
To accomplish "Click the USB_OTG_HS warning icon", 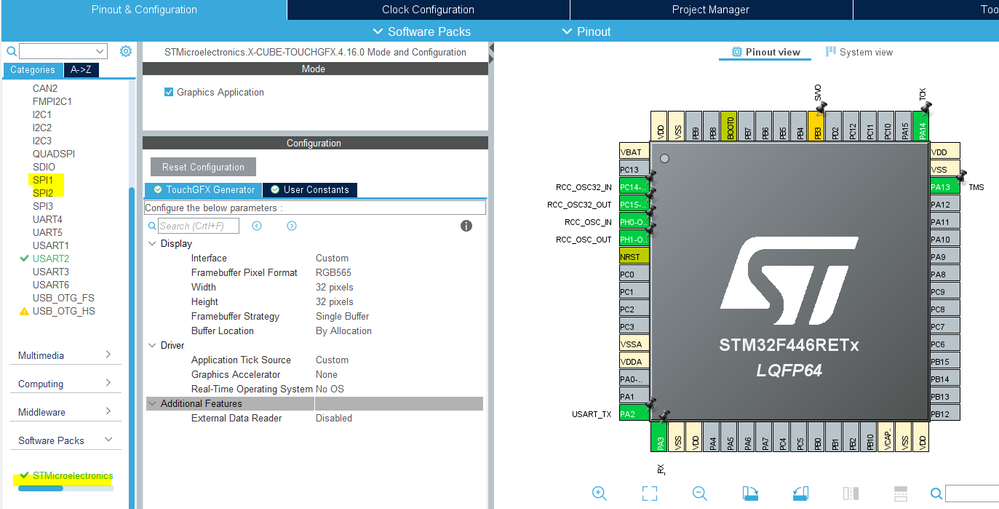I will [x=24, y=312].
